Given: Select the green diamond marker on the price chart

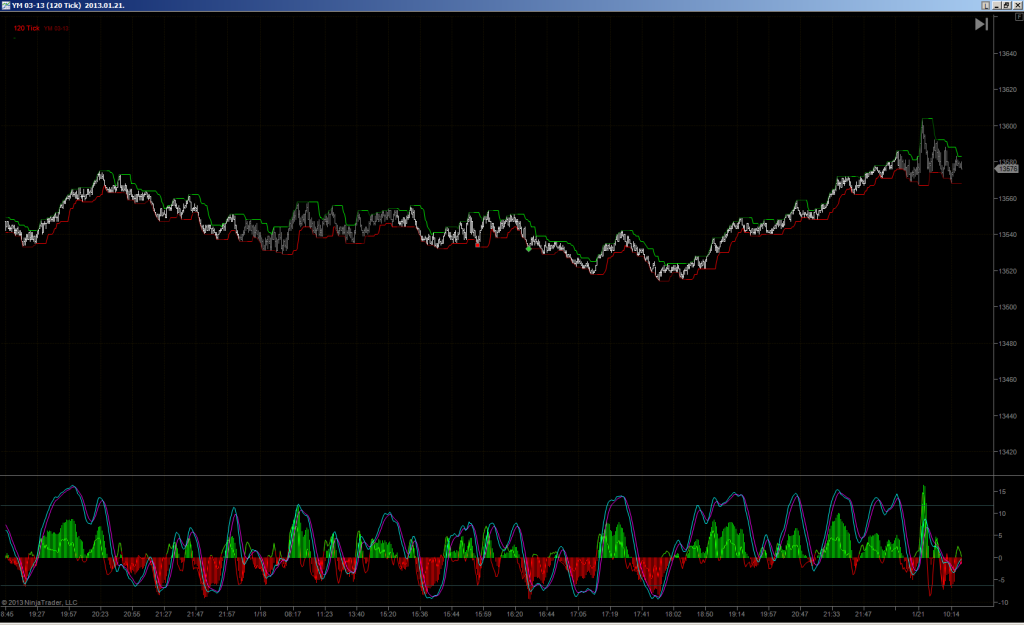Looking at the screenshot, I should click(x=528, y=249).
